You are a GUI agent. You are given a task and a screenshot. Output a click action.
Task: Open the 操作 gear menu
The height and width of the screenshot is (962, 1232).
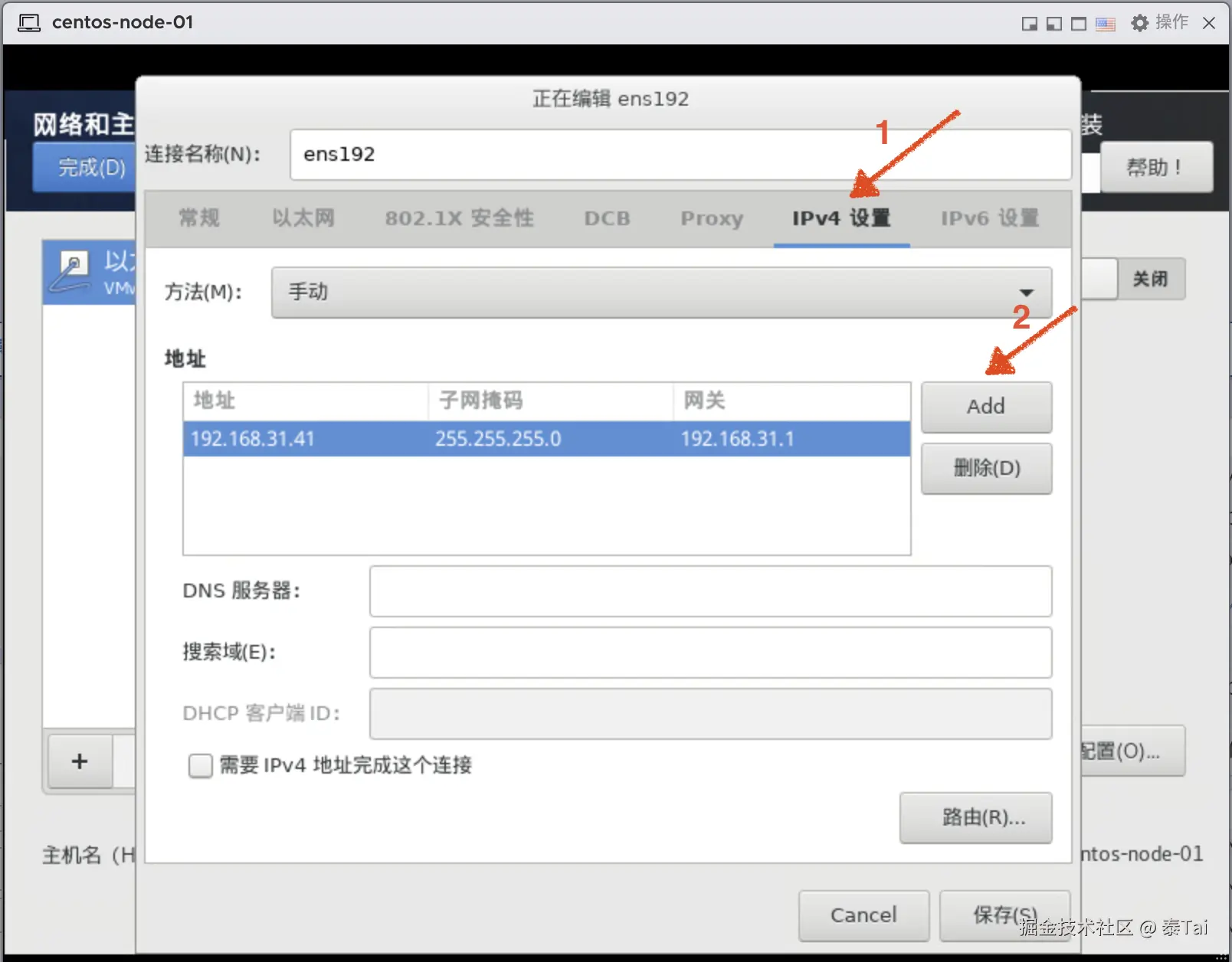click(x=1160, y=22)
